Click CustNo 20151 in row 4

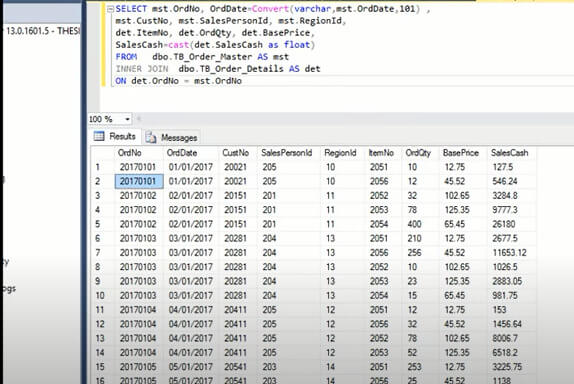pos(235,210)
